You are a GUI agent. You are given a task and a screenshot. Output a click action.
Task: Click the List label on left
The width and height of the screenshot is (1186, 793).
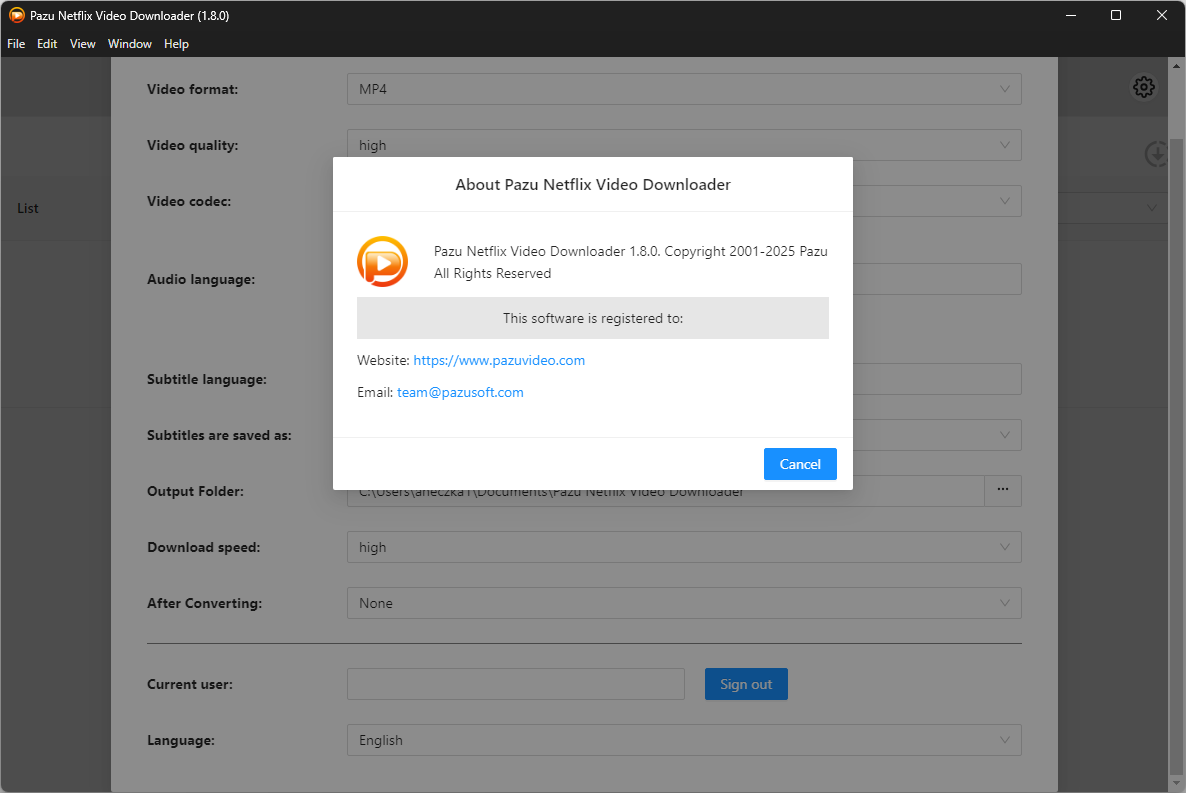[28, 208]
